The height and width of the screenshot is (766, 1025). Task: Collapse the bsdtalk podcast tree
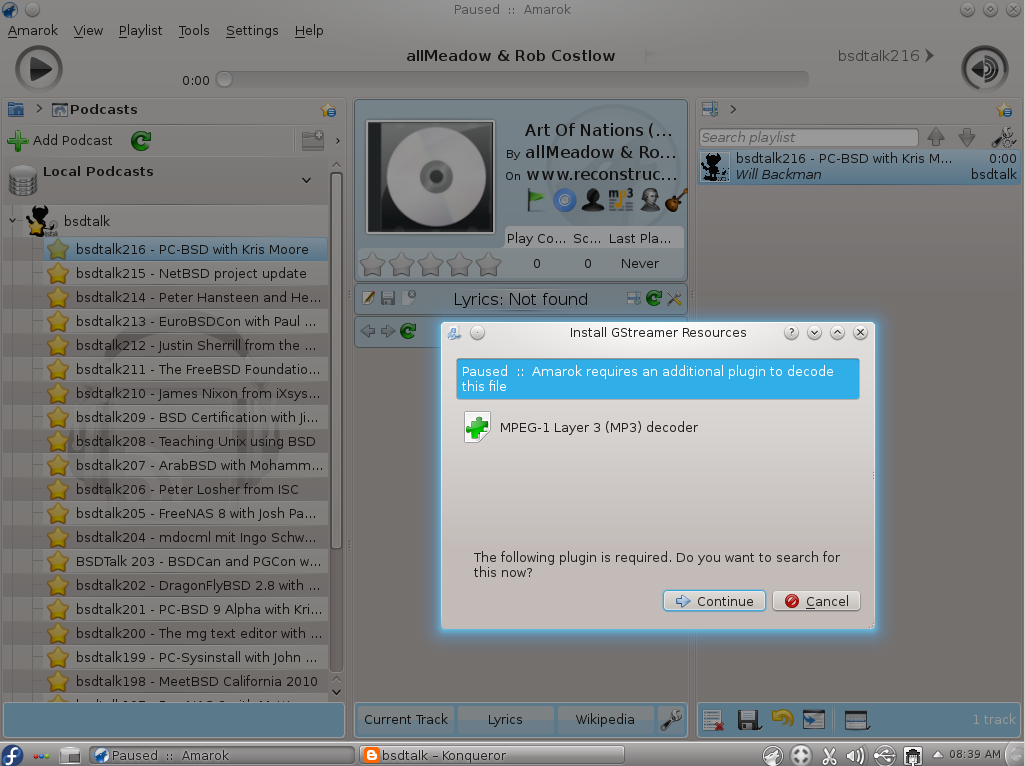pyautogui.click(x=12, y=221)
